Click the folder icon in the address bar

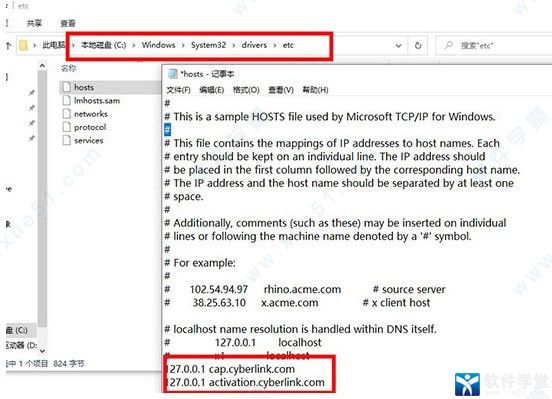[x=23, y=45]
